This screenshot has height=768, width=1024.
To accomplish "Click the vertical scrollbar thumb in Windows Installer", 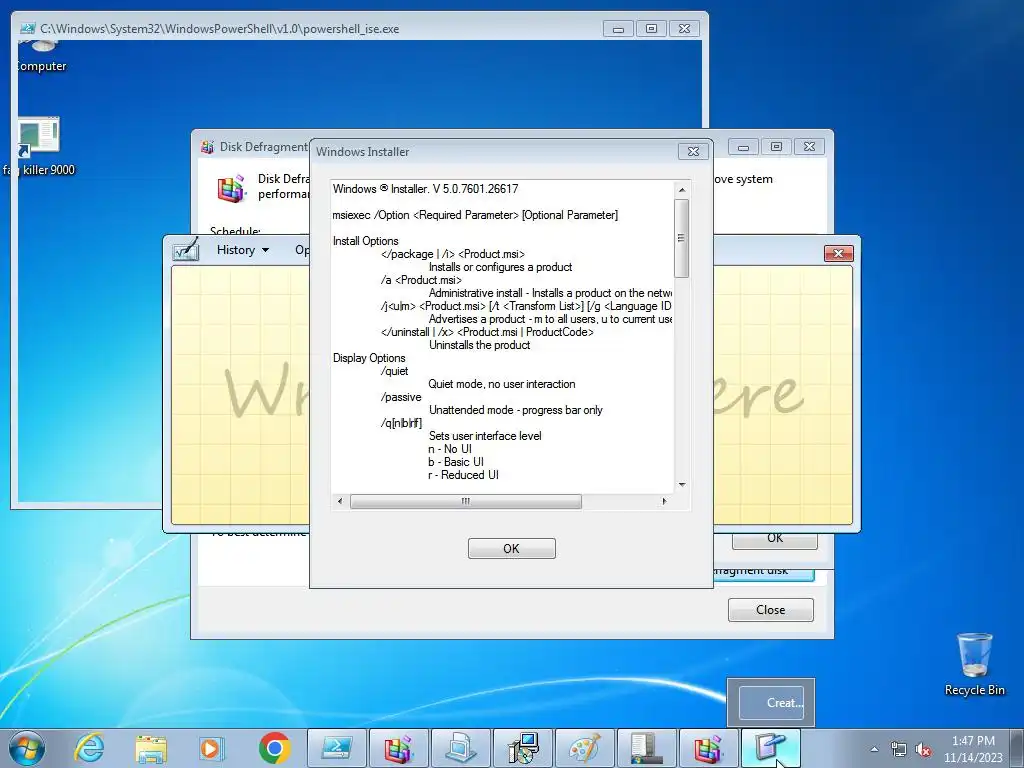I will (x=681, y=238).
